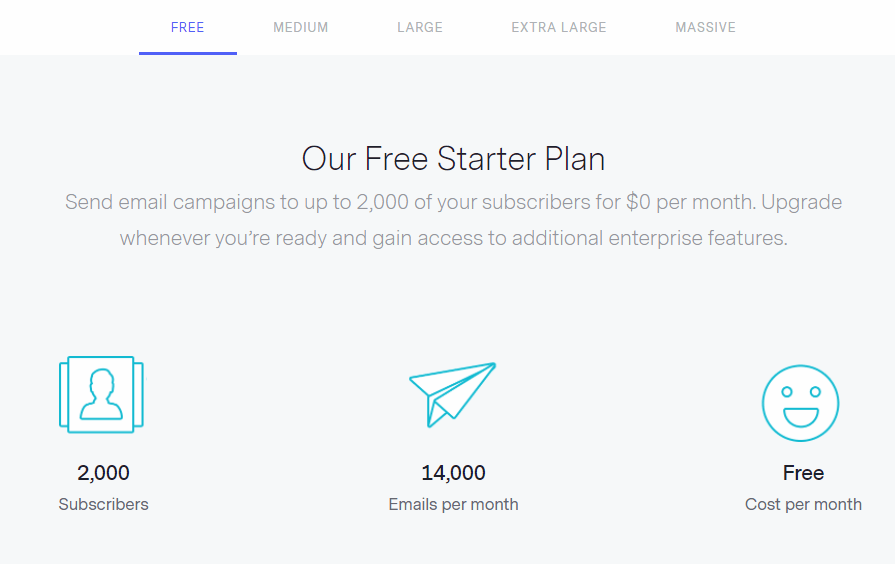Select the FREE plan tab
This screenshot has width=895, height=564.
click(x=187, y=27)
